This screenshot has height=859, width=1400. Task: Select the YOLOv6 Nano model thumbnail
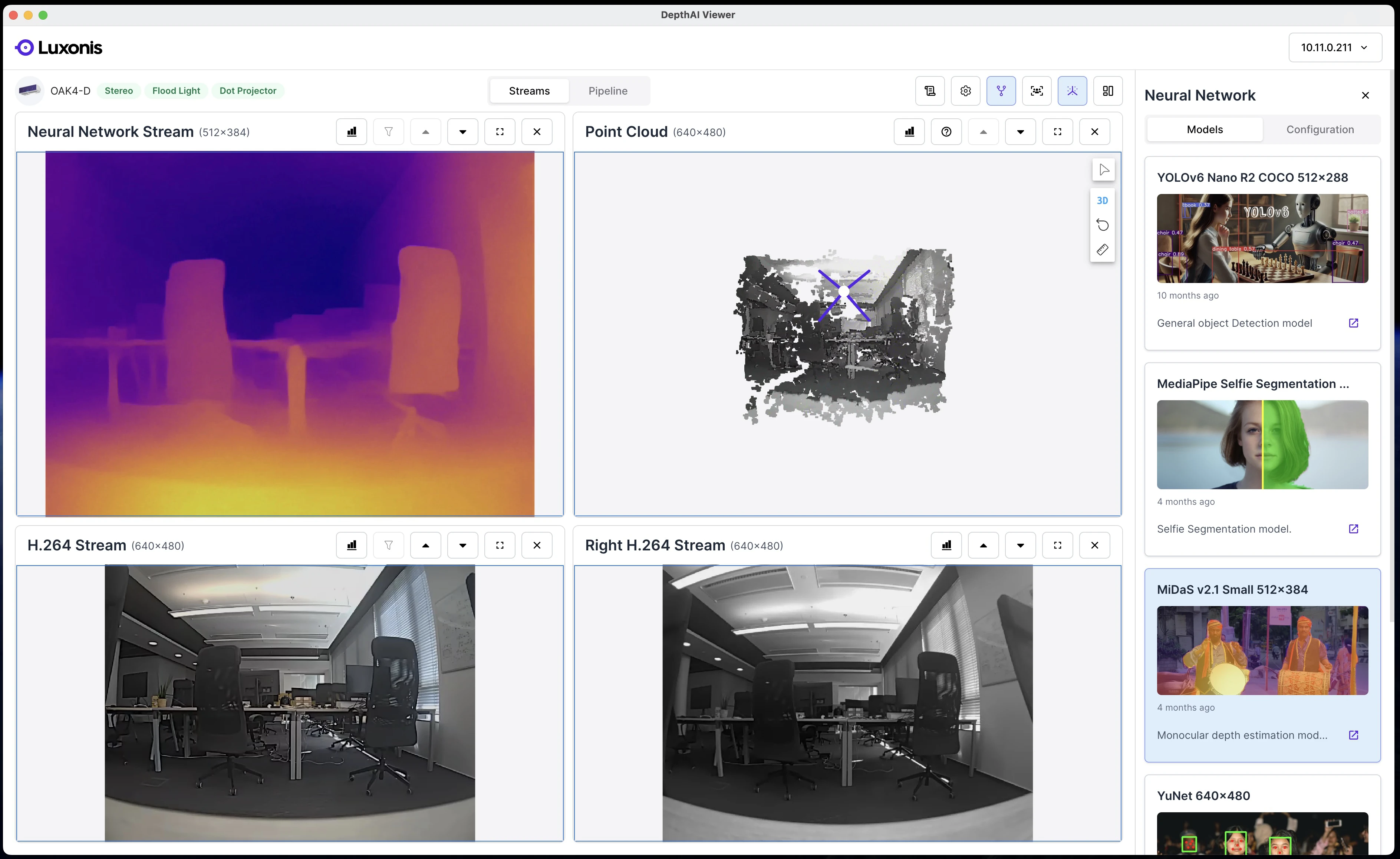(1262, 238)
